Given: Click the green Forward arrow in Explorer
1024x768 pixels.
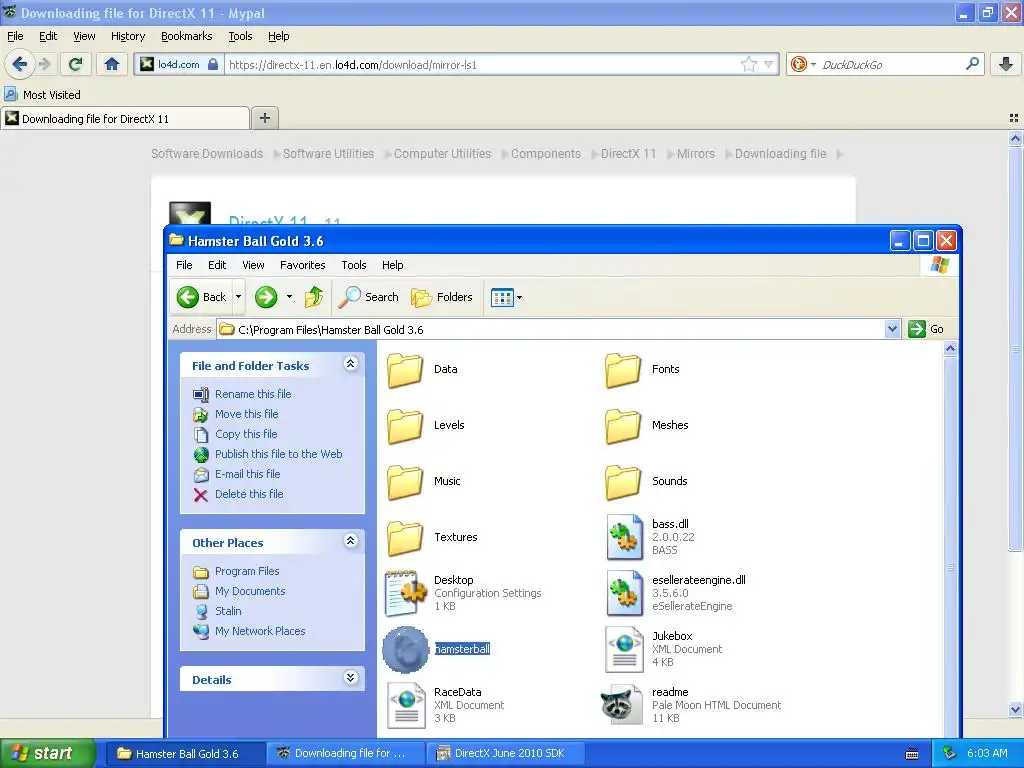Looking at the screenshot, I should click(x=266, y=297).
